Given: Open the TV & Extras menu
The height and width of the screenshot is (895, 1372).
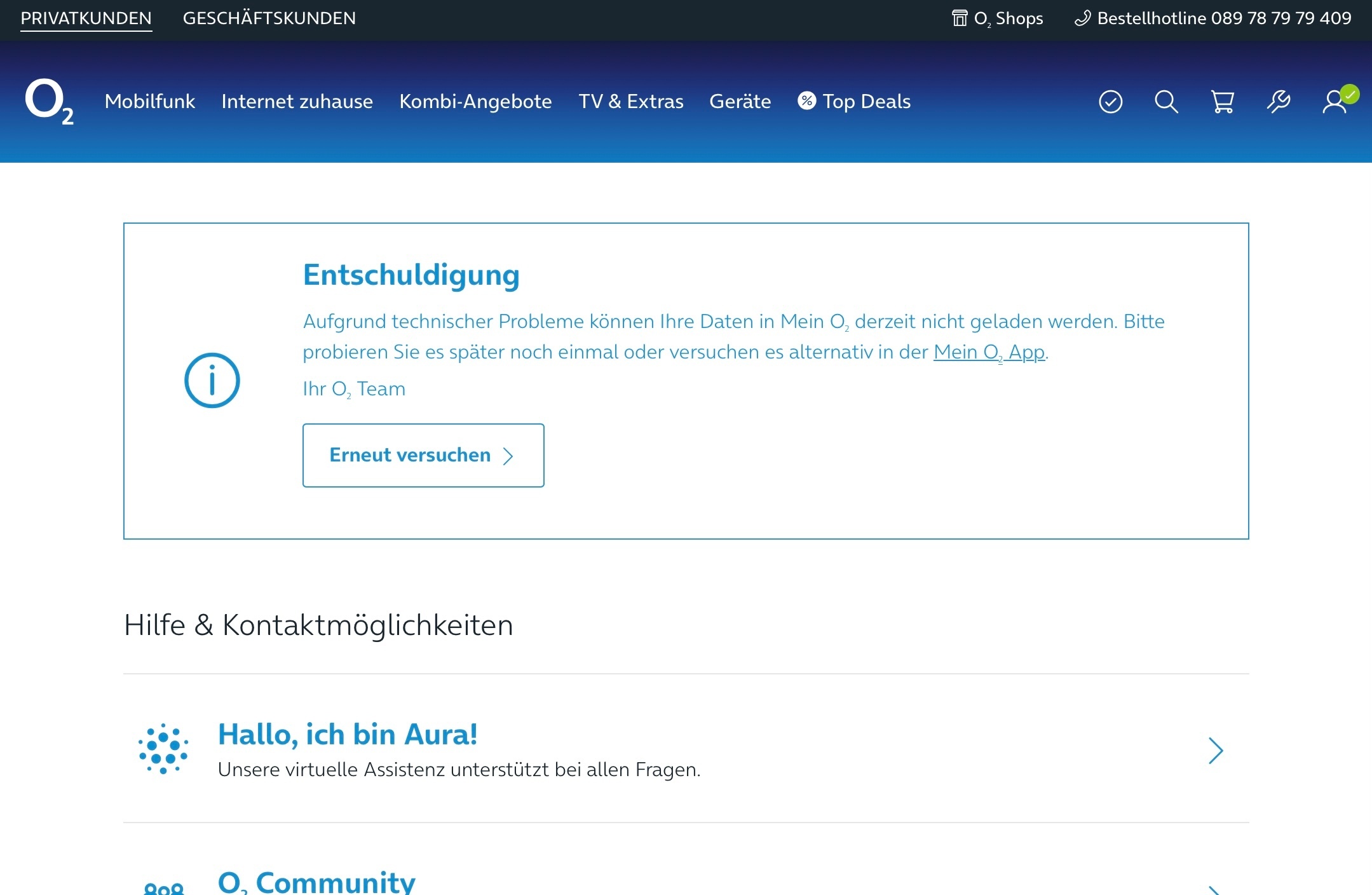Looking at the screenshot, I should (630, 101).
